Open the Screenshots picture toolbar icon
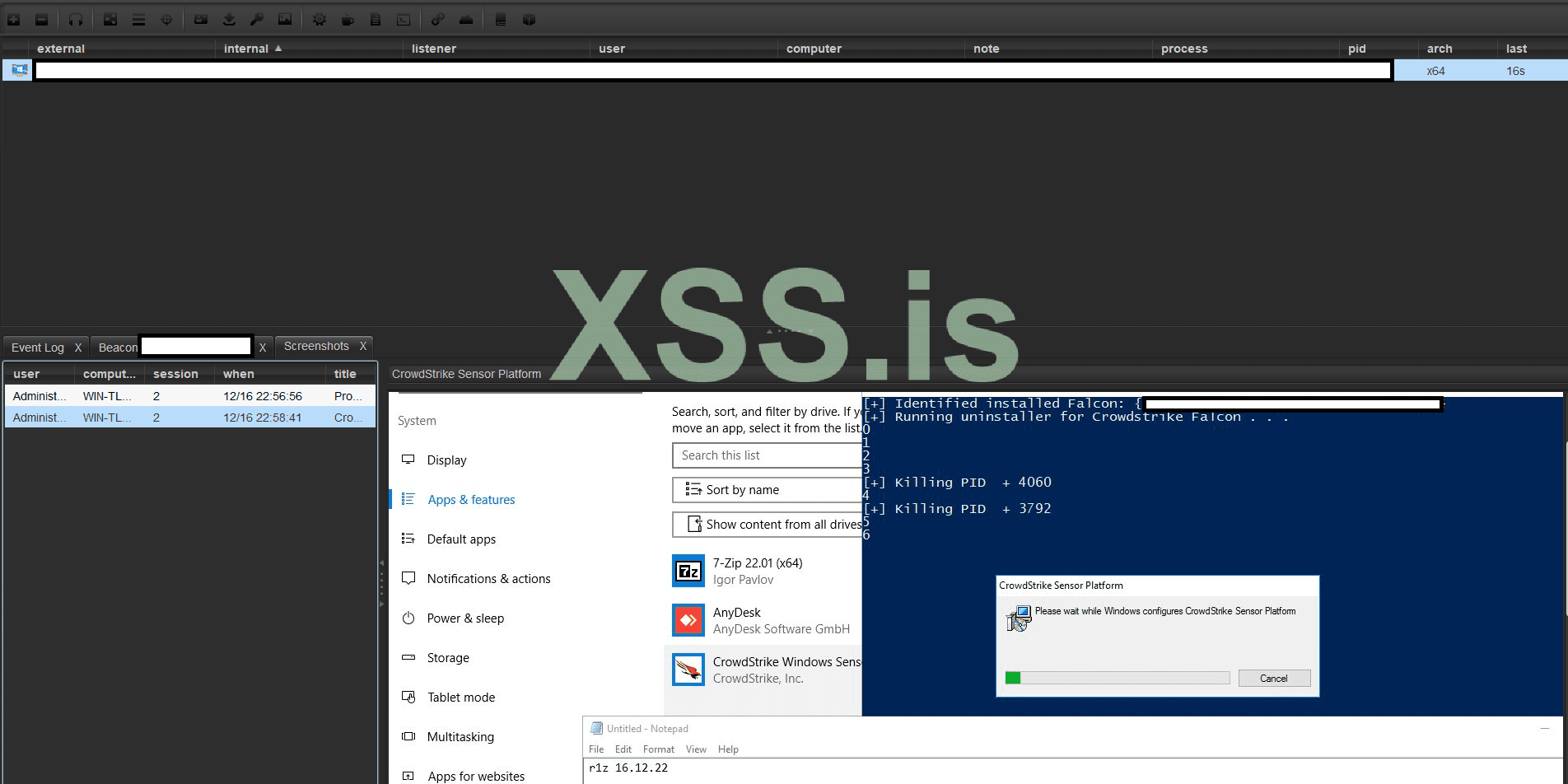This screenshot has width=1568, height=784. [x=285, y=20]
